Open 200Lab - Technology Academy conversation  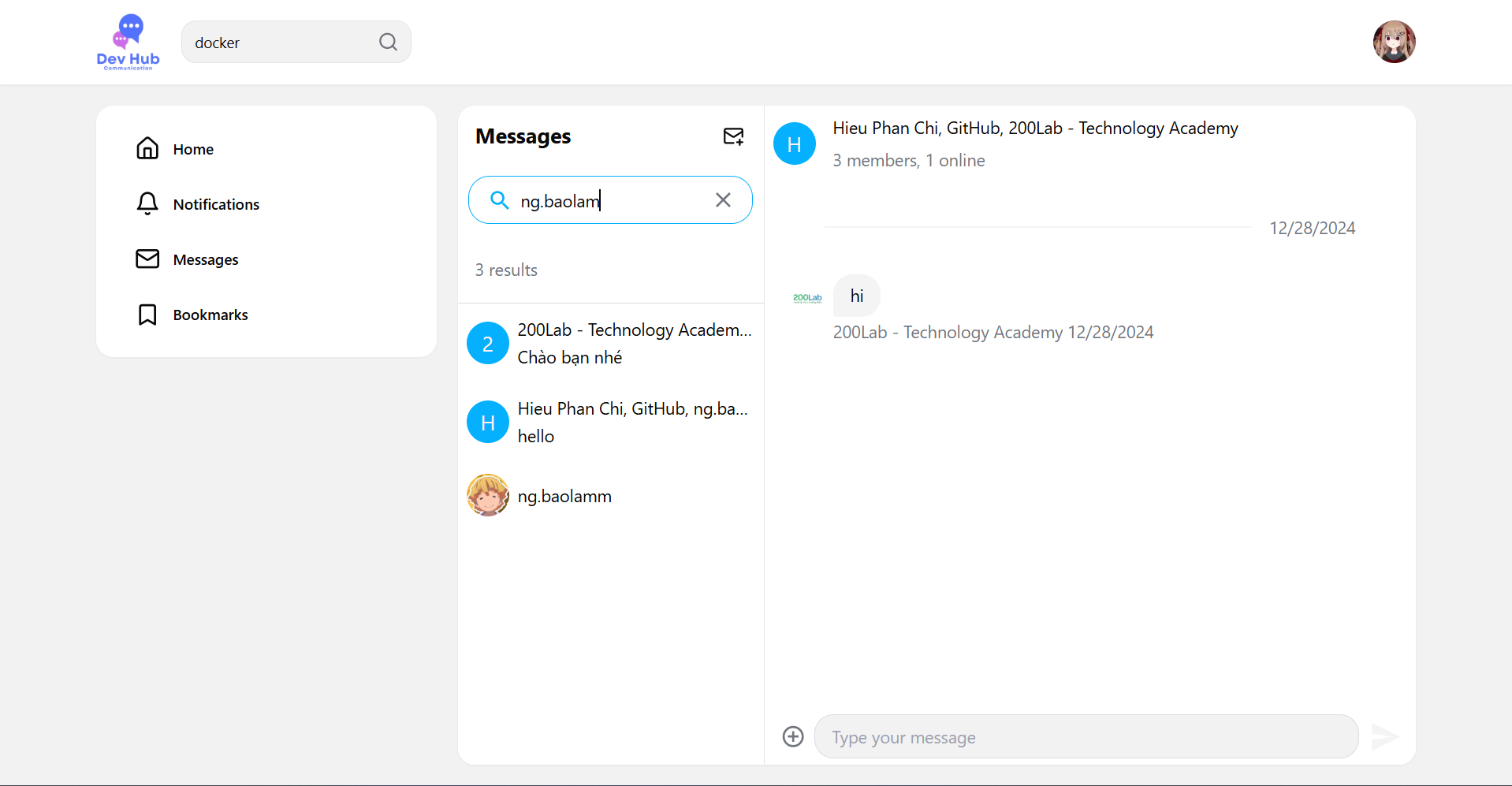(611, 343)
